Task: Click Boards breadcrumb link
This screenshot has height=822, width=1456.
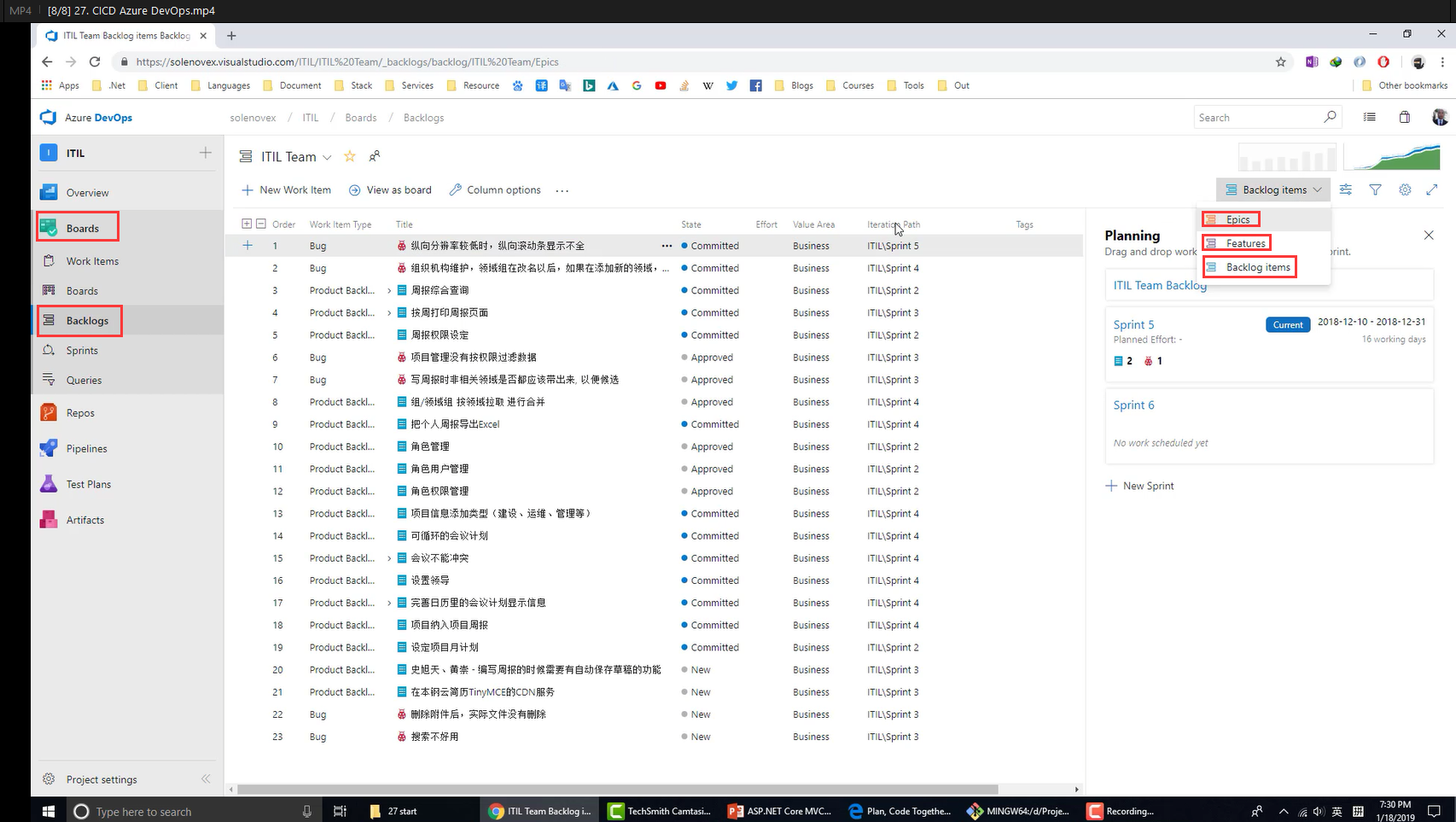Action: [360, 118]
